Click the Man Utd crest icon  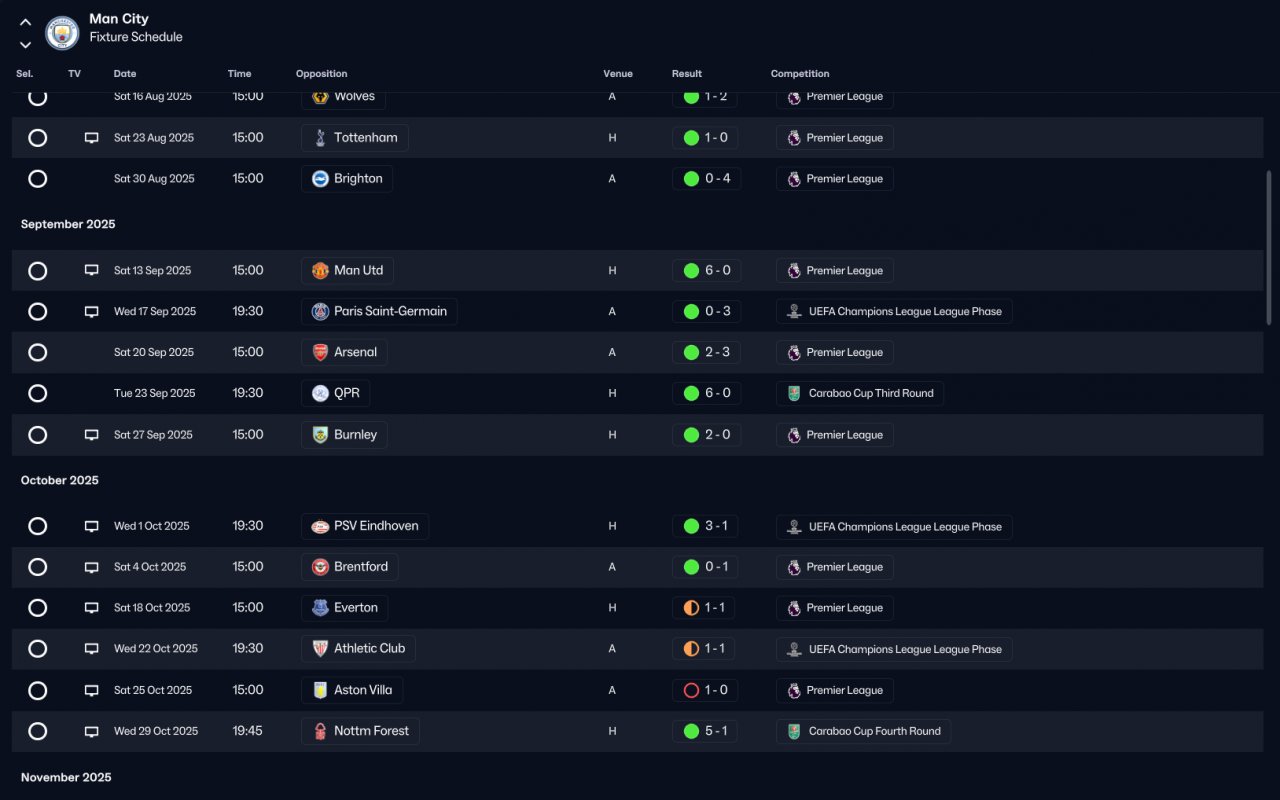pos(320,270)
